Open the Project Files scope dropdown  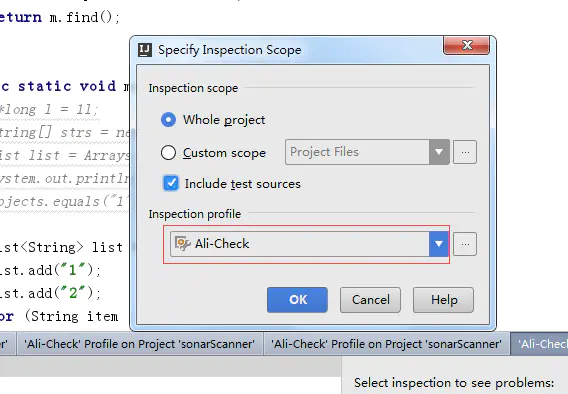pyautogui.click(x=367, y=152)
